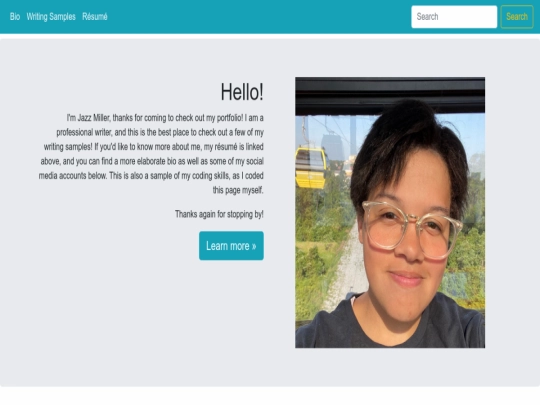Click "elaborate bio" phrase in paragraph
Image resolution: width=540 pixels, height=405 pixels.
[156, 161]
